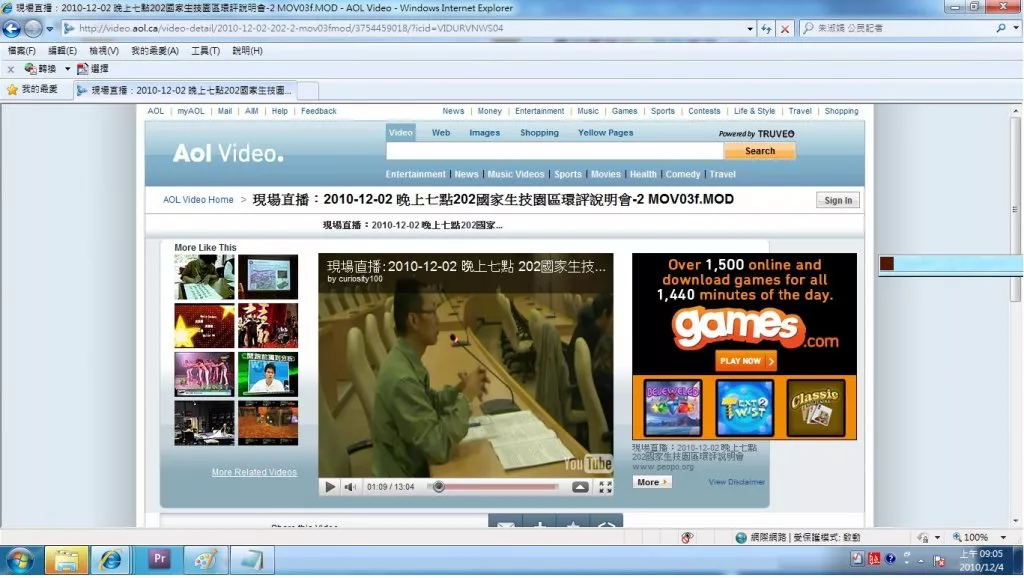Screen dimensions: 1024x578
Task: Open the myAOL link
Action: pos(191,111)
